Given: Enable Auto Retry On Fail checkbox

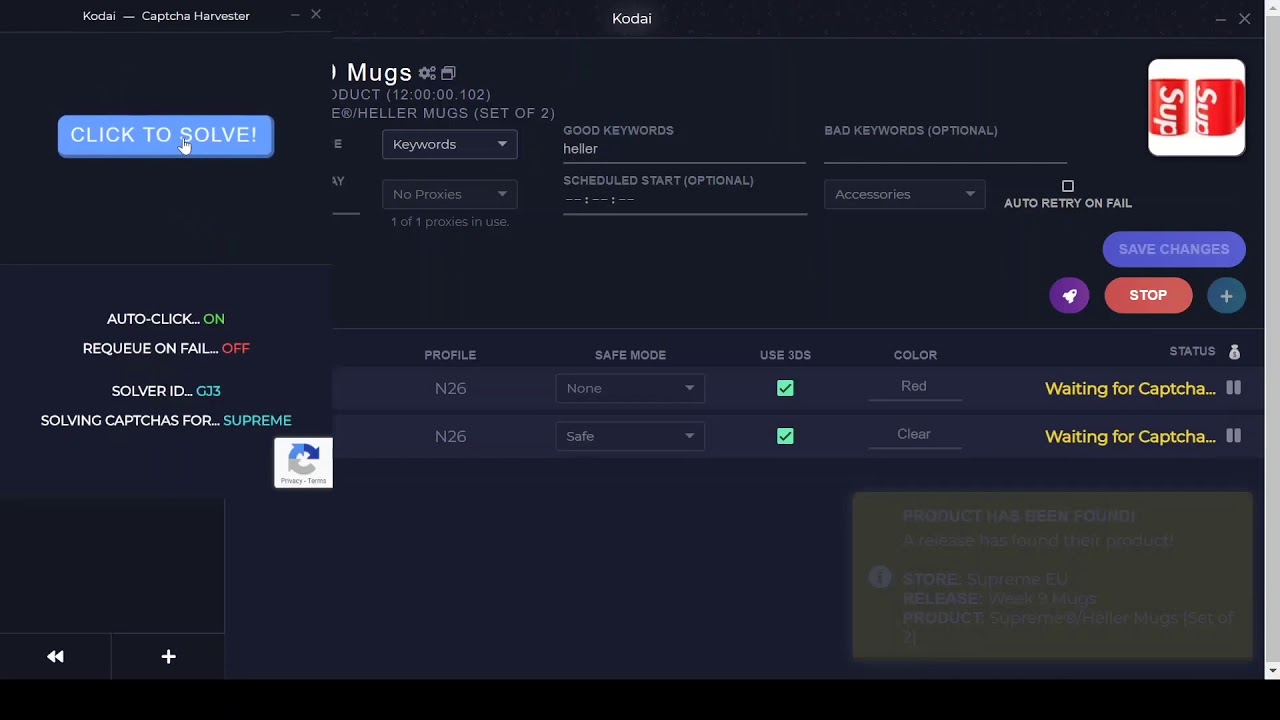Looking at the screenshot, I should point(1068,186).
